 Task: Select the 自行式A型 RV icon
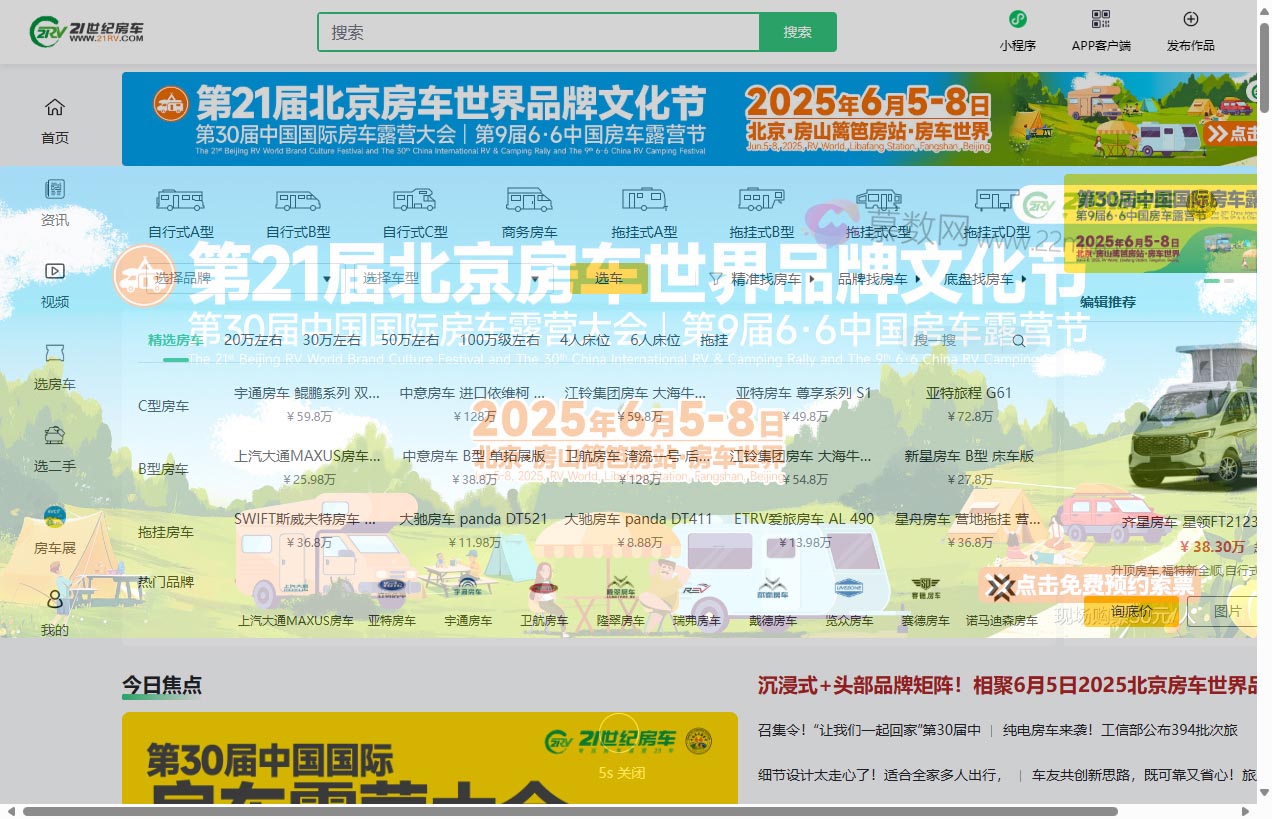click(180, 200)
